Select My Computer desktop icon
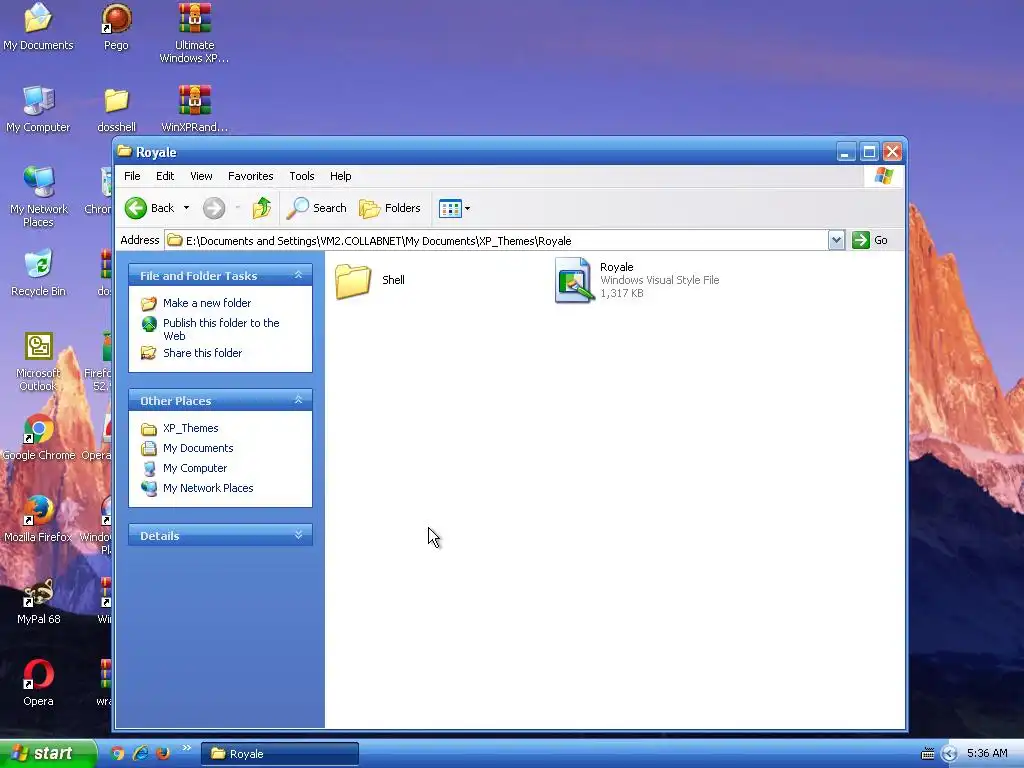Screen dimensions: 1024x768 point(38,100)
